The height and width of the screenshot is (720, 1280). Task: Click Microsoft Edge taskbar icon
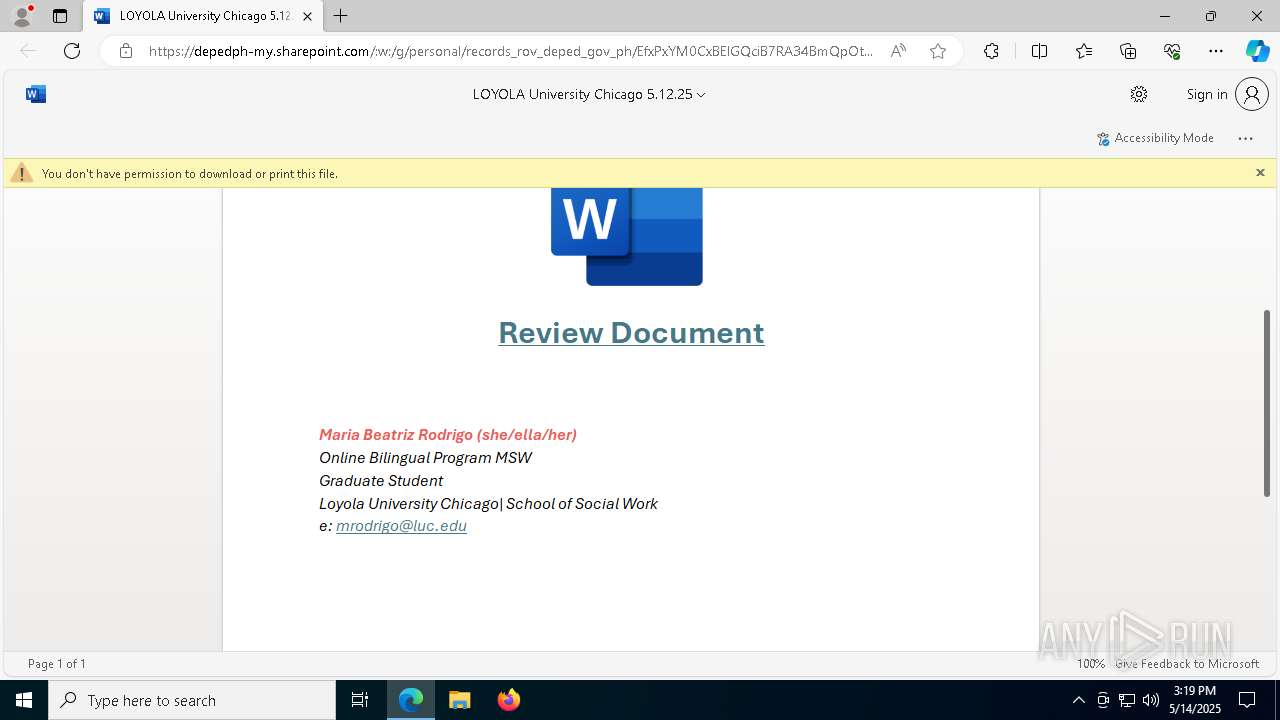tap(411, 700)
